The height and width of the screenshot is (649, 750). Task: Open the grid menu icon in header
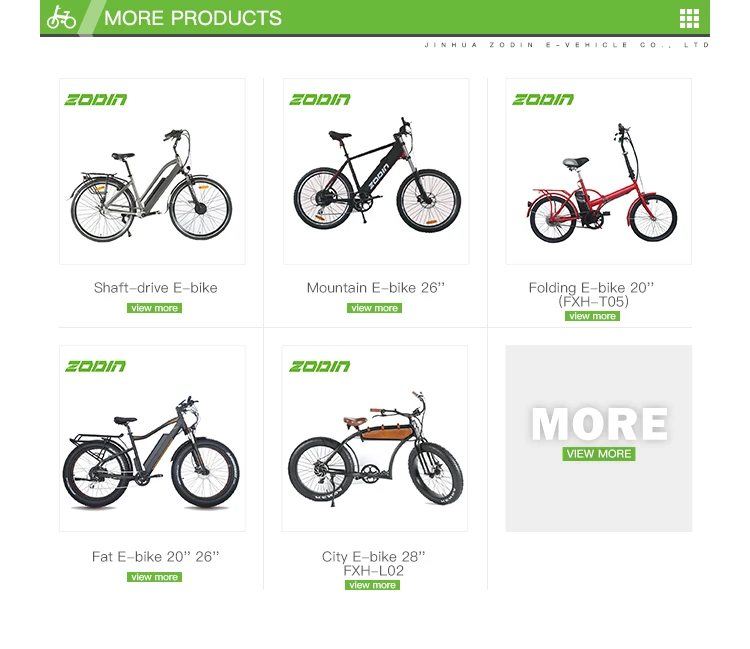point(689,18)
